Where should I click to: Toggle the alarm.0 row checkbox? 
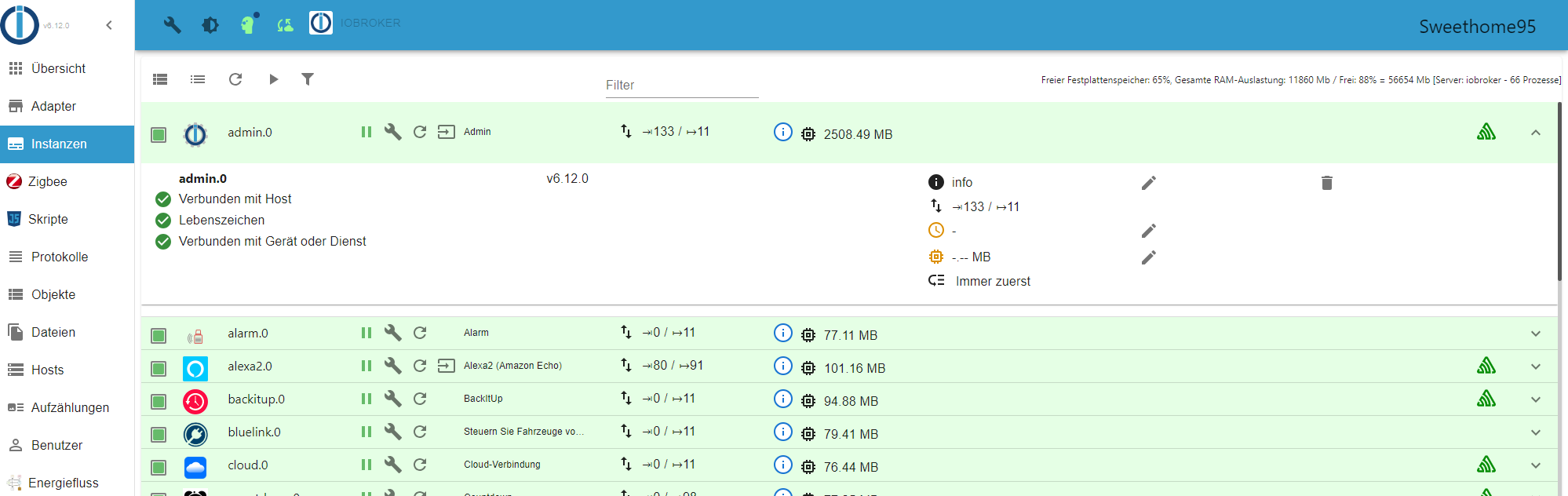[x=159, y=336]
